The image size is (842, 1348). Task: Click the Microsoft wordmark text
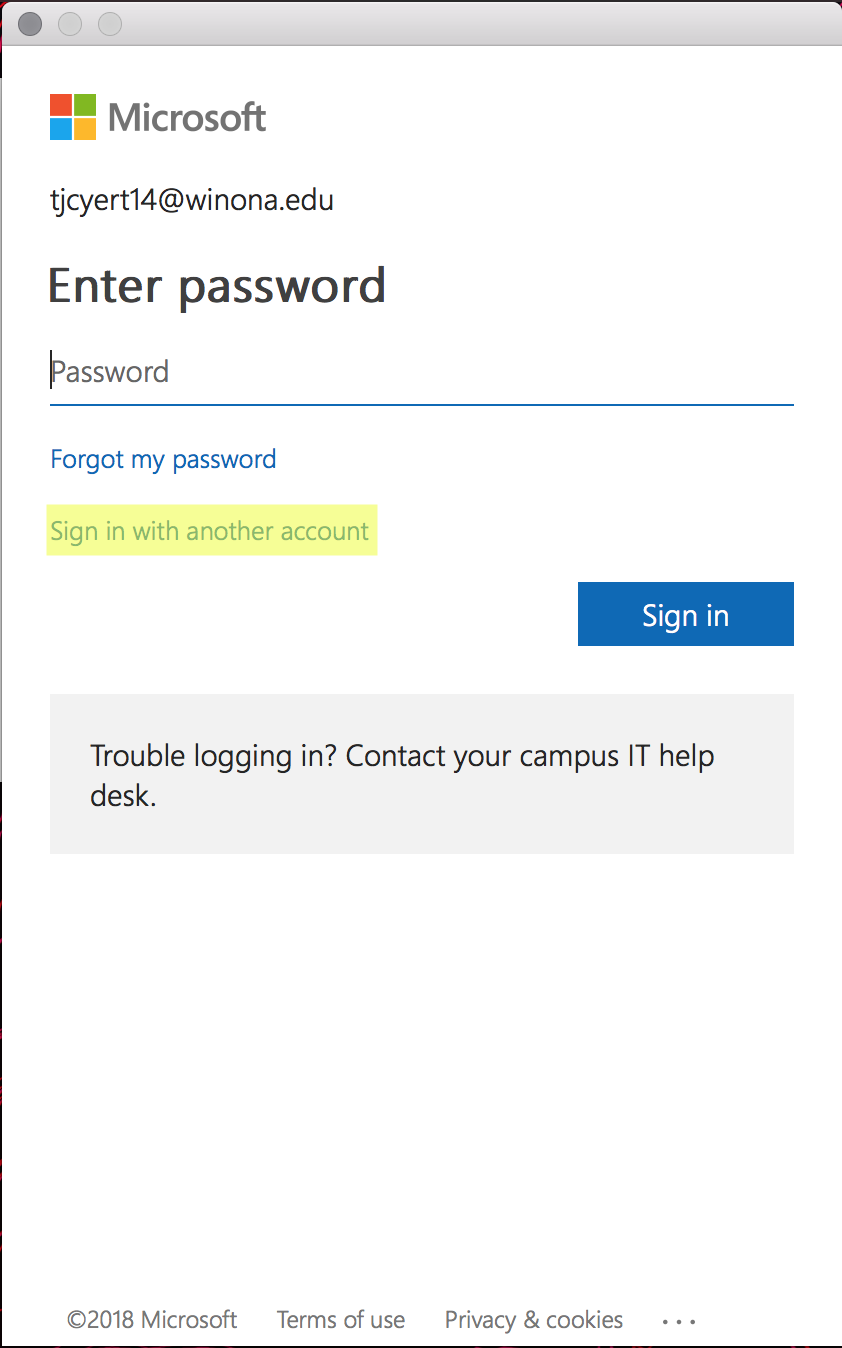187,118
